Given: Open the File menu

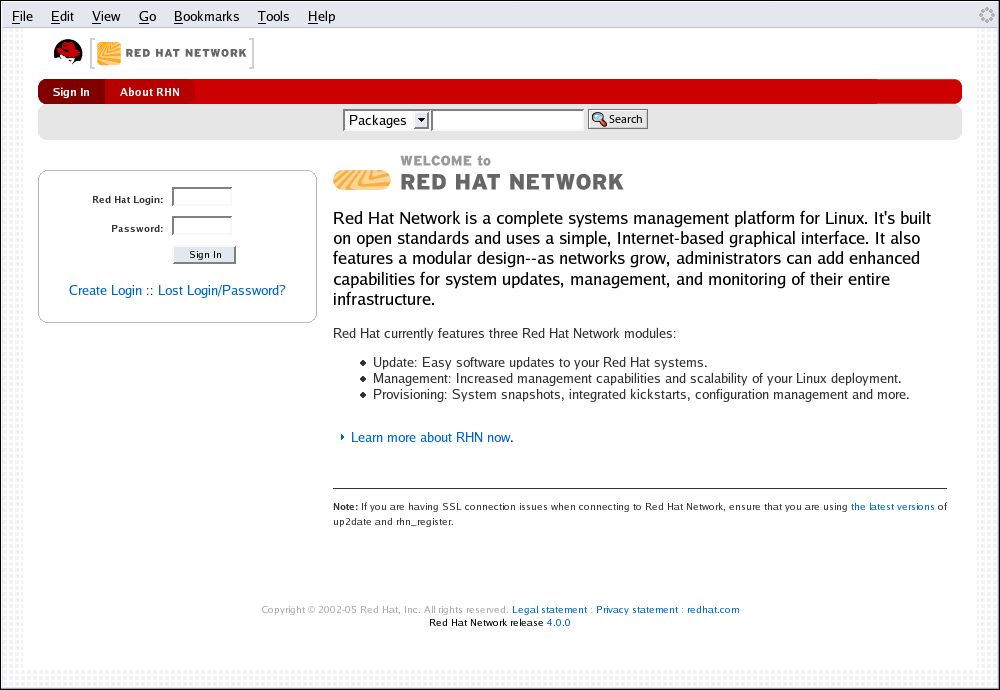Looking at the screenshot, I should pos(22,16).
